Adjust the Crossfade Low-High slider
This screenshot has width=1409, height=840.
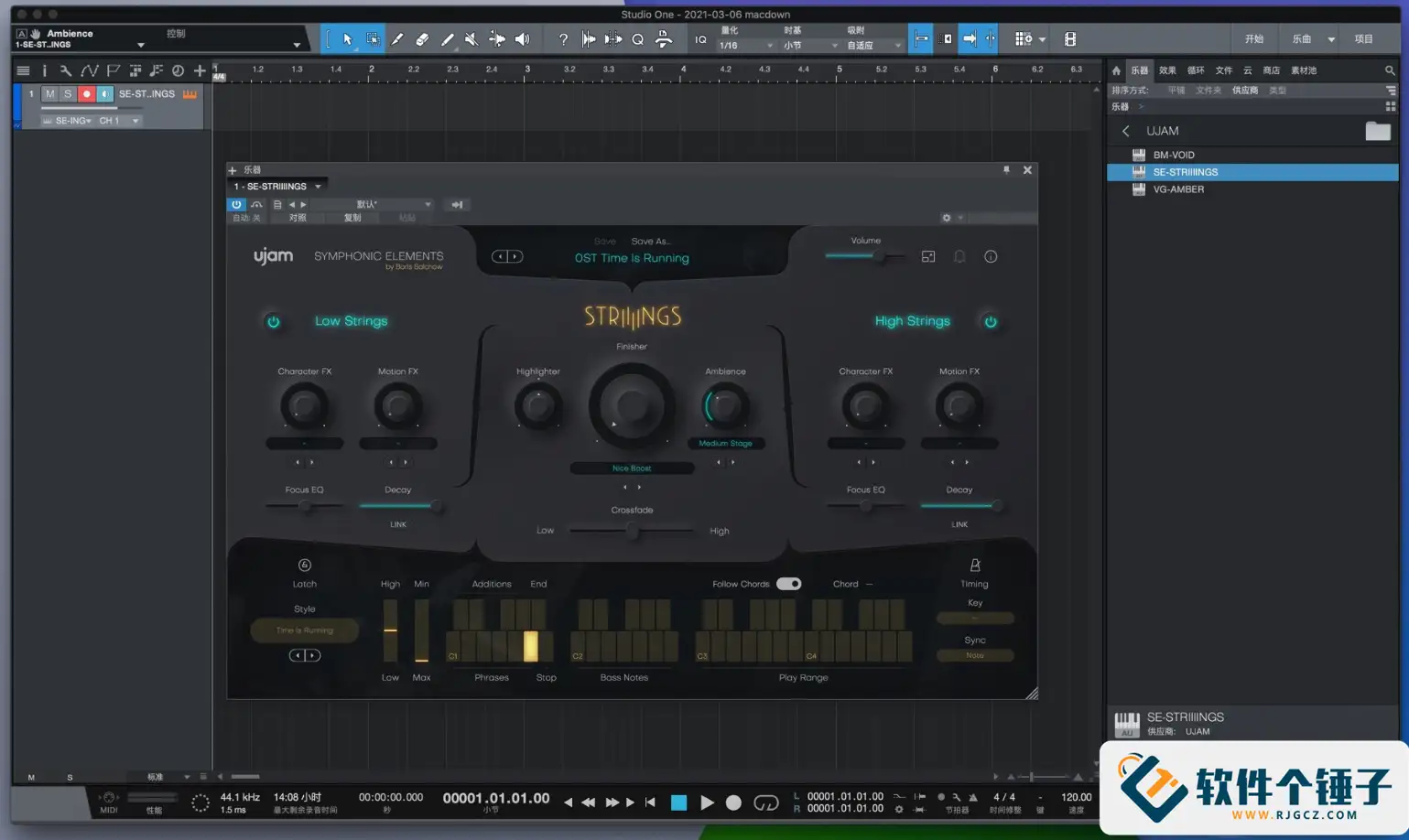[632, 531]
